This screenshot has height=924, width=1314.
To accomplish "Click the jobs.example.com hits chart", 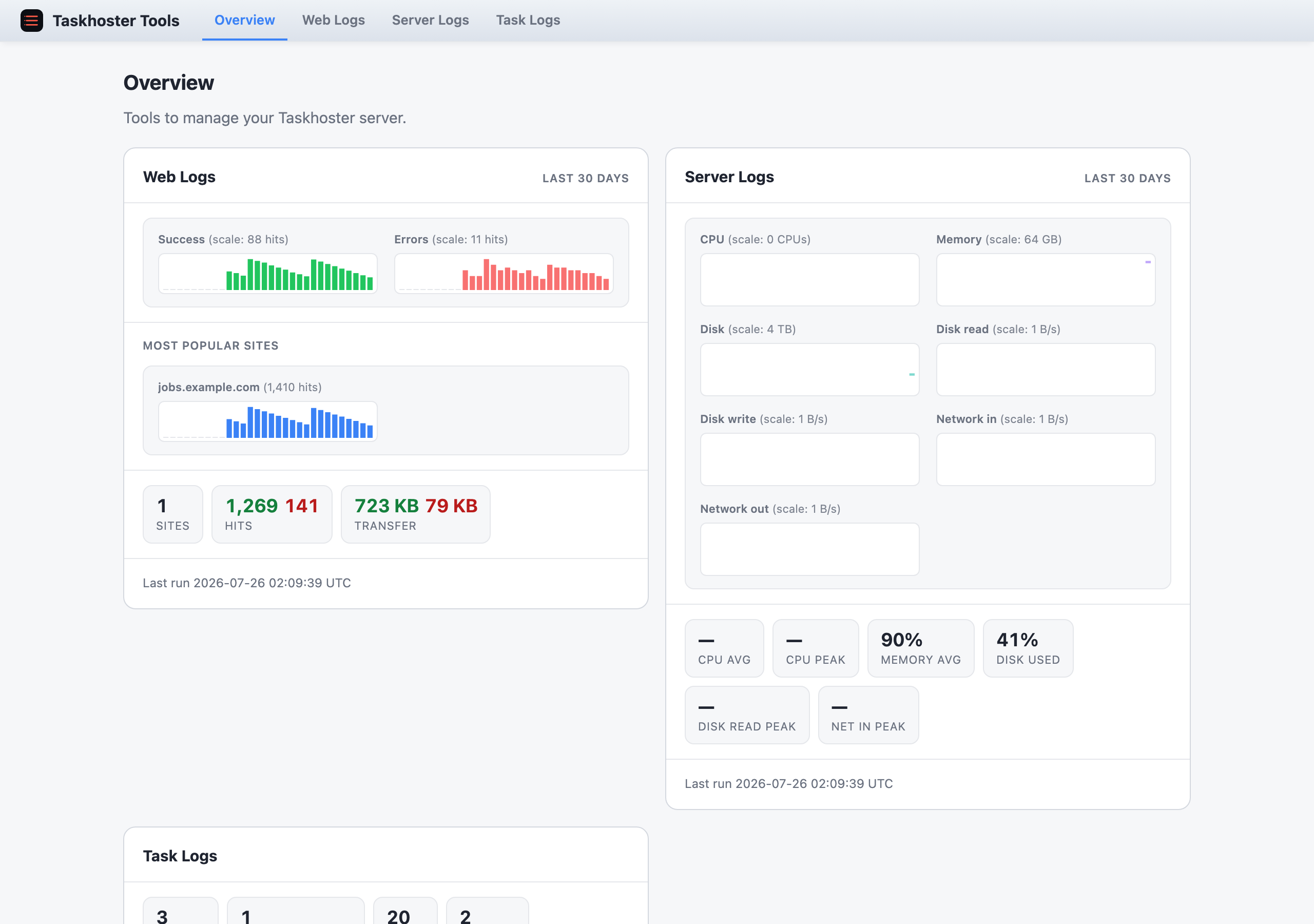I will click(268, 421).
